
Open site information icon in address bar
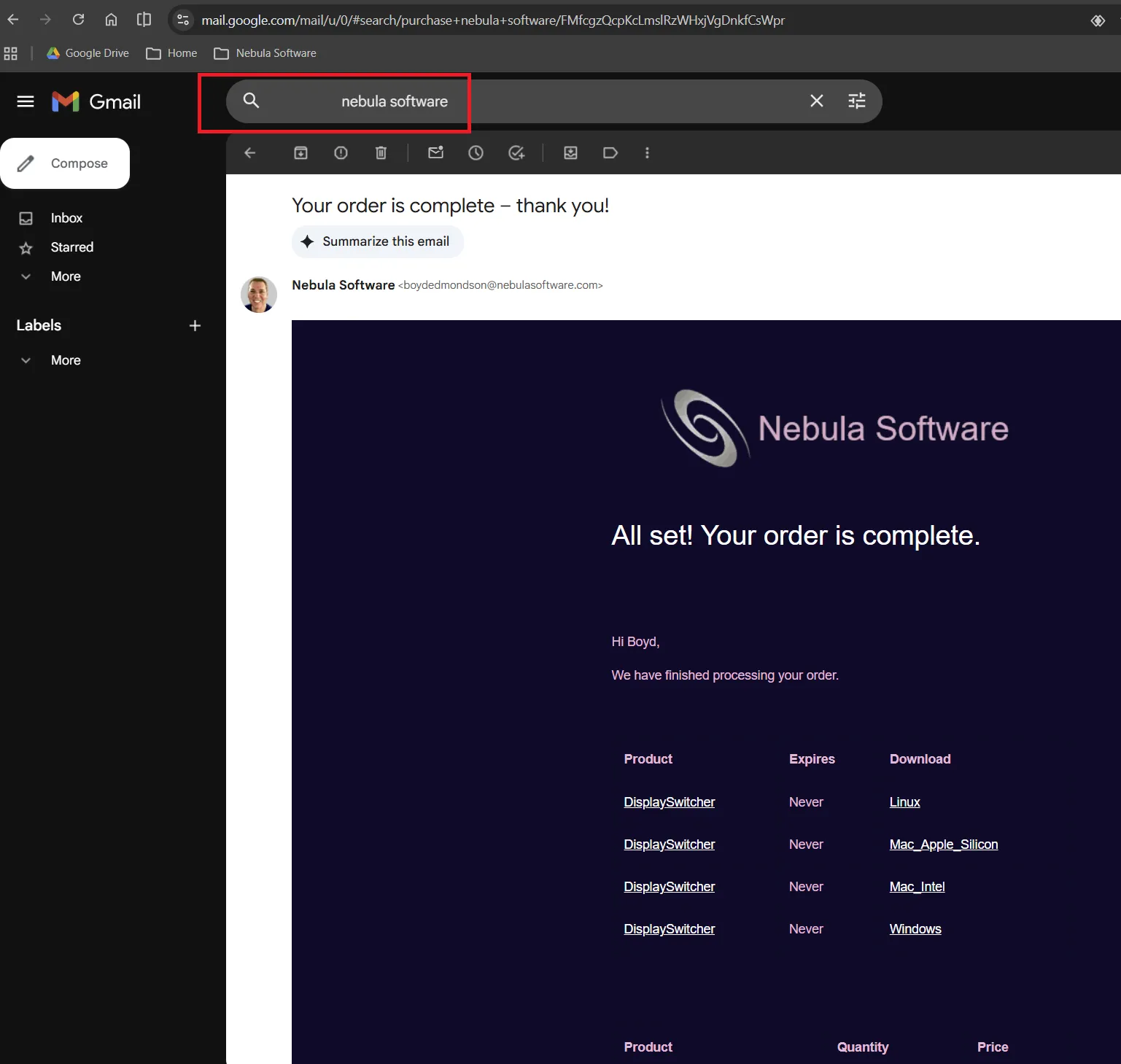click(x=183, y=20)
